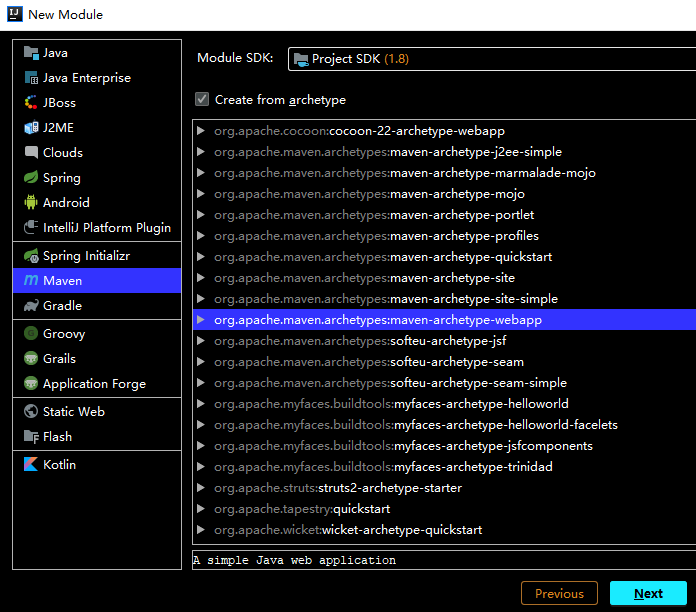The height and width of the screenshot is (612, 696).
Task: Select org.apache.tapestry:quickstart archetype
Action: 444,509
